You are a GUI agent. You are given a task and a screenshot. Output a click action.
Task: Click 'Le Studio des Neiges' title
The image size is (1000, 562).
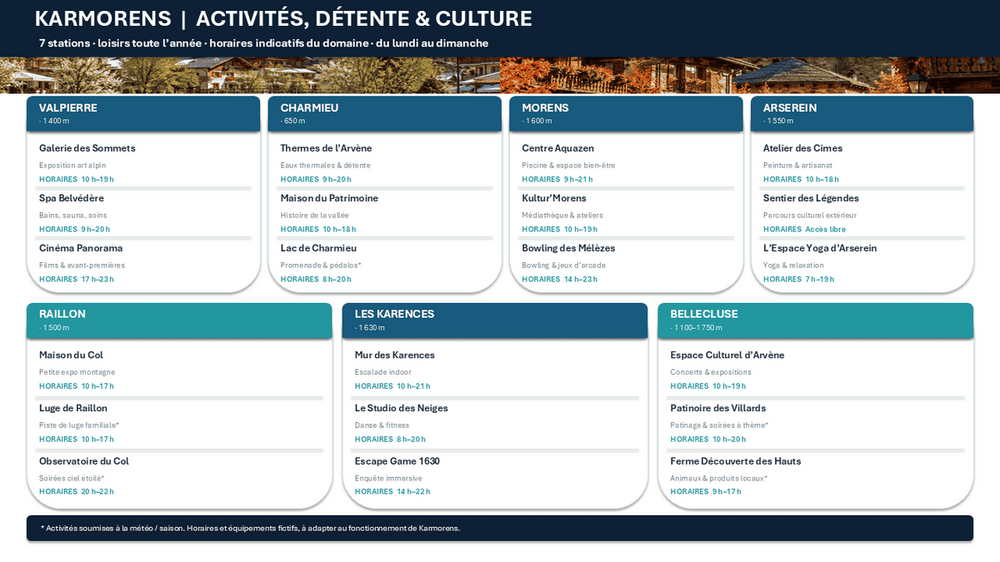(401, 408)
